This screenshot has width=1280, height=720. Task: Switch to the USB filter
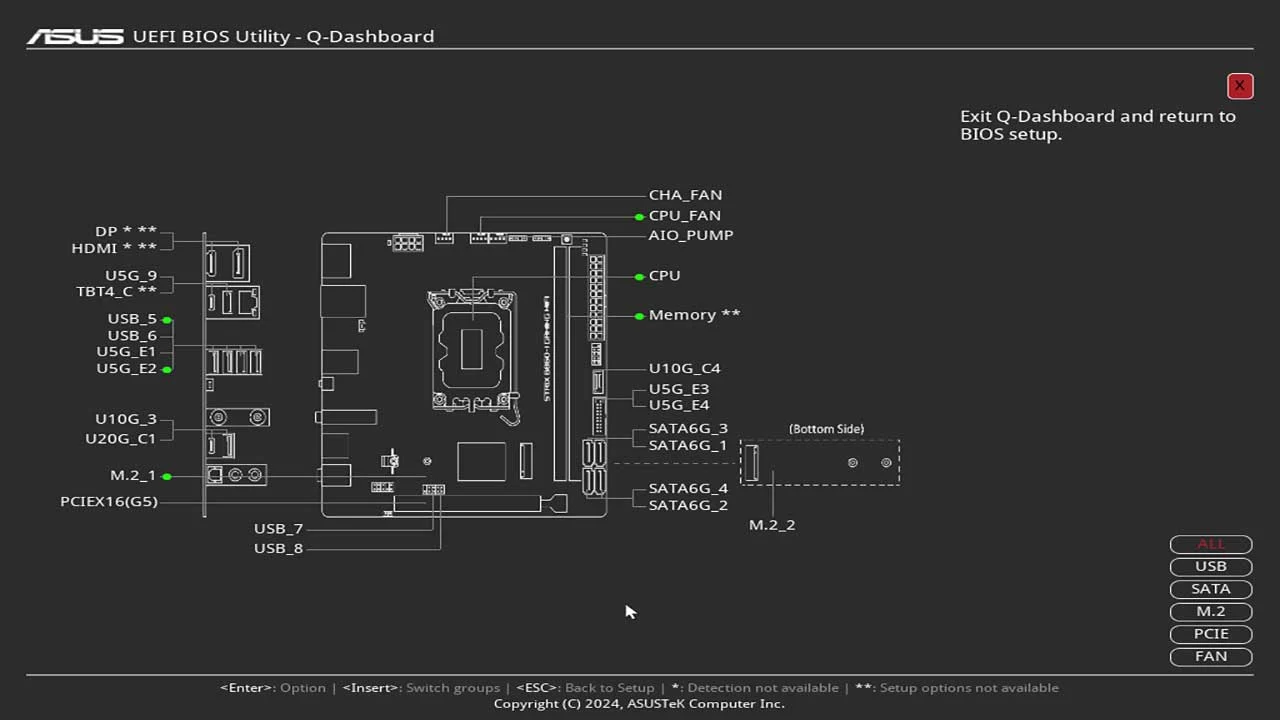pos(1210,566)
